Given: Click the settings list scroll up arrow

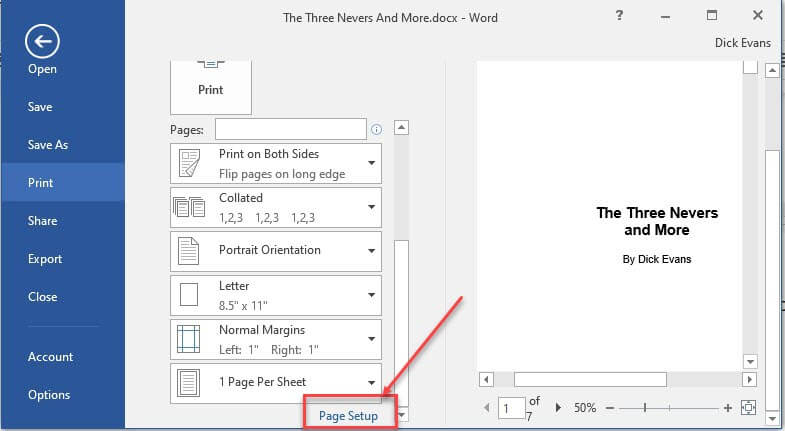Looking at the screenshot, I should [402, 128].
